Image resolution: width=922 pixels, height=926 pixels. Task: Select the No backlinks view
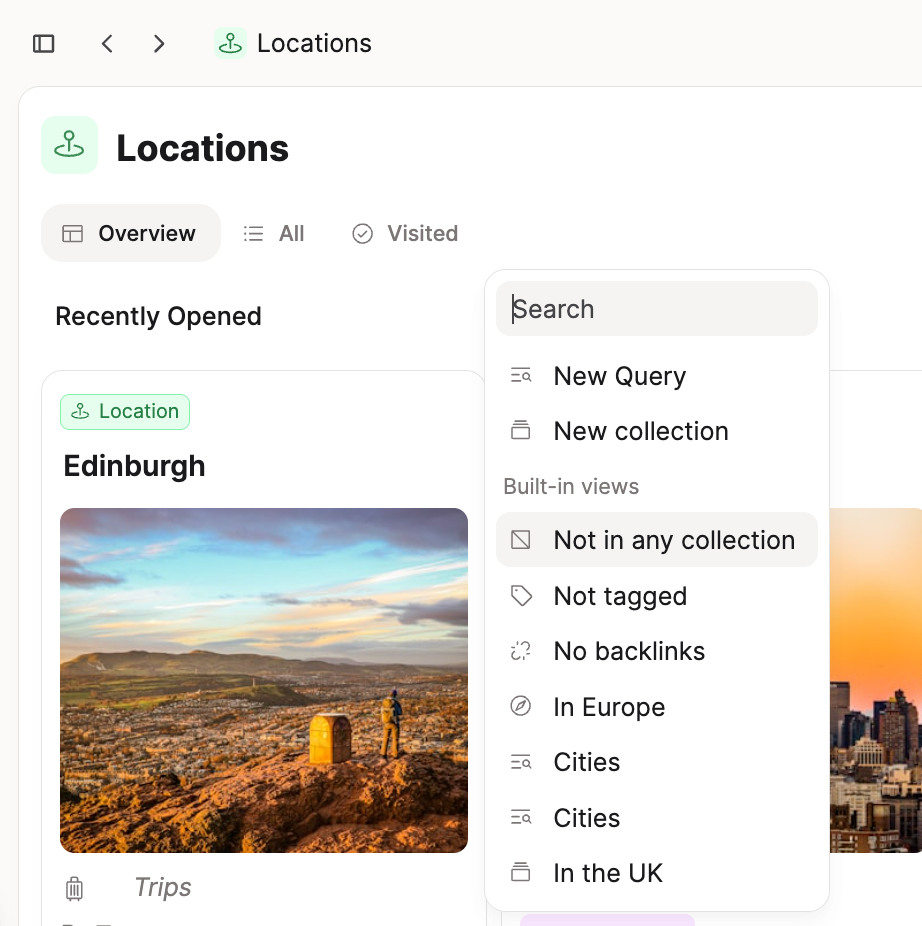(657, 651)
